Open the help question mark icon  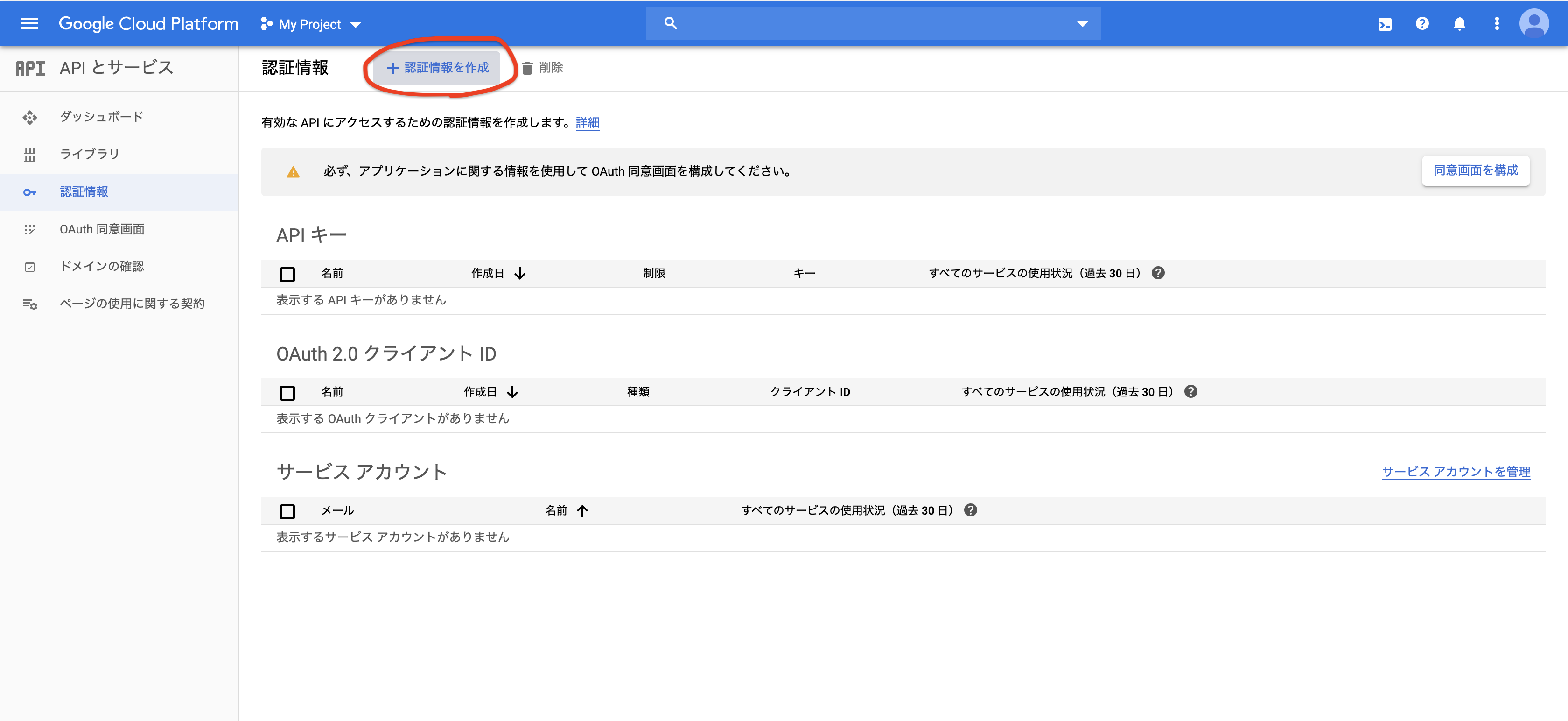pyautogui.click(x=1422, y=24)
